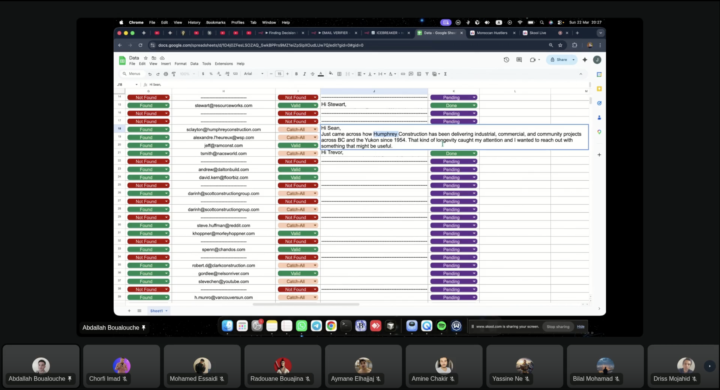
Task: Click the Menus search box
Action: [x=132, y=74]
